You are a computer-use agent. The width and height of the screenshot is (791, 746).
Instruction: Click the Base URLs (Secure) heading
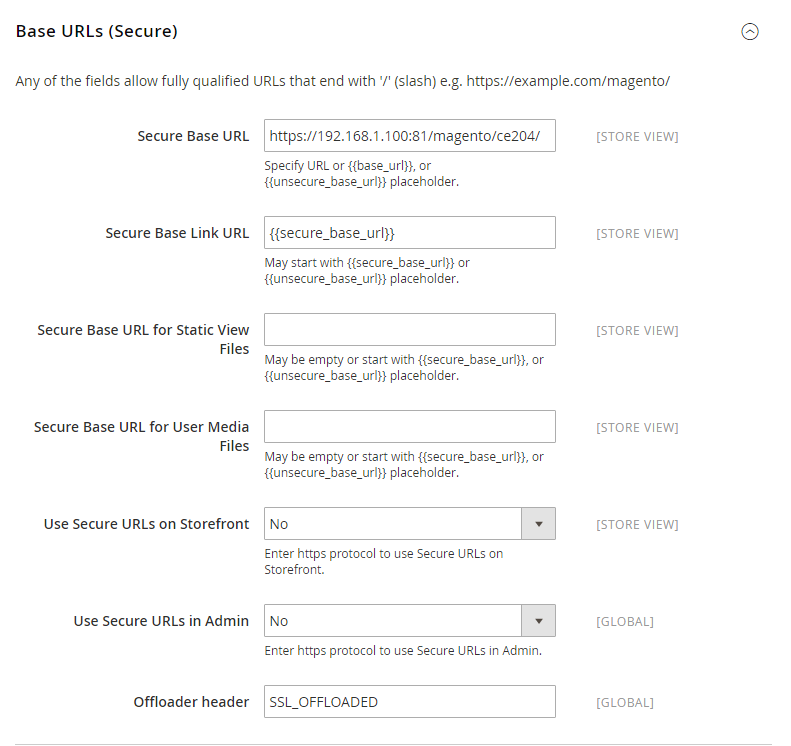[97, 31]
